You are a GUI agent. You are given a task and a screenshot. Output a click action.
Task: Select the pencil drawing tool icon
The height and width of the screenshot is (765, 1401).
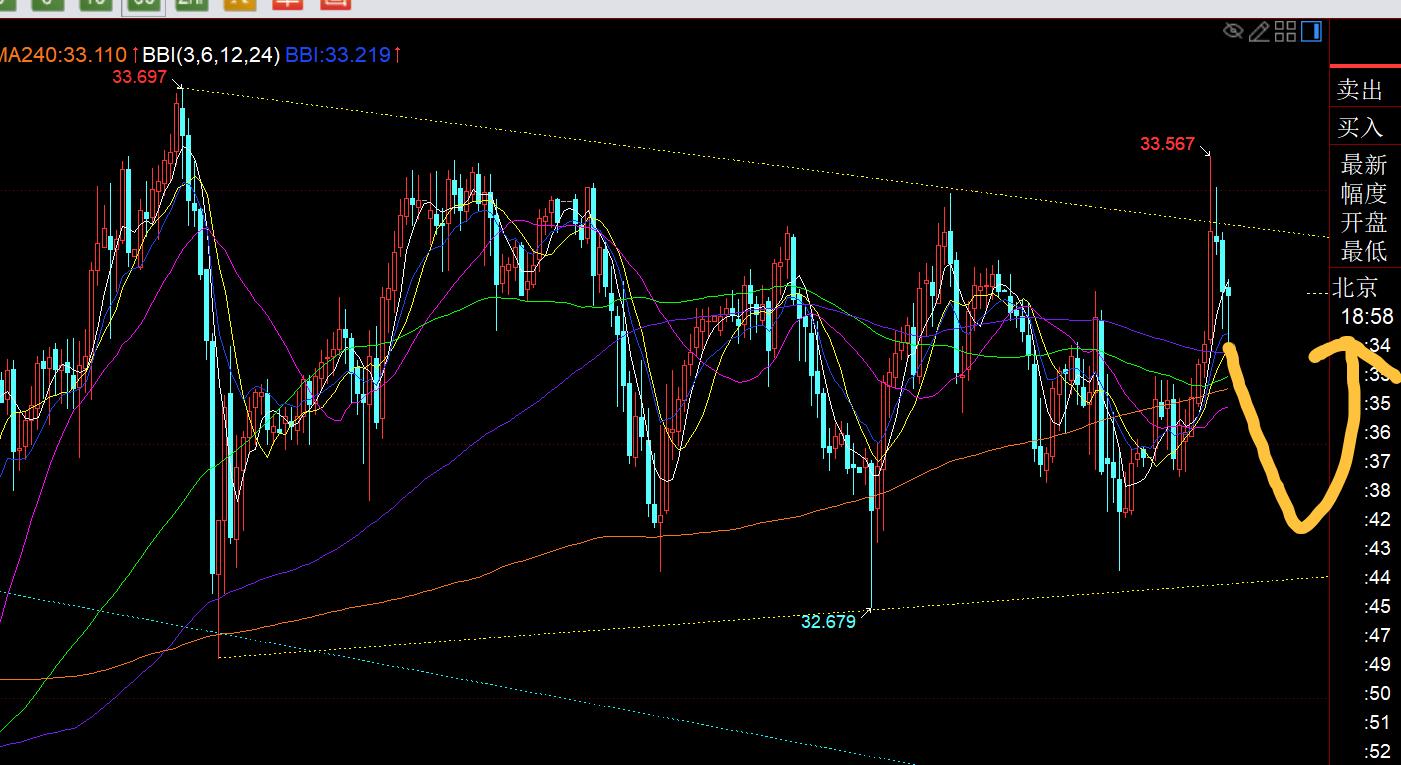pyautogui.click(x=1259, y=32)
